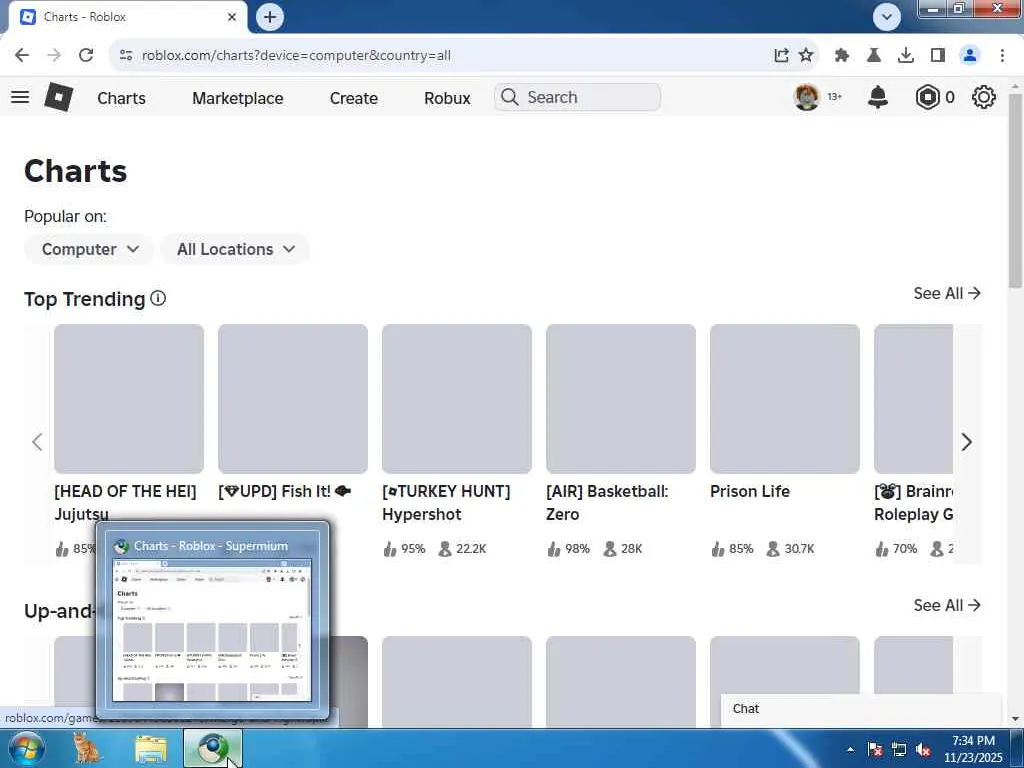Select the Charts - Roblox browser tab
The height and width of the screenshot is (768, 1024).
click(x=127, y=17)
